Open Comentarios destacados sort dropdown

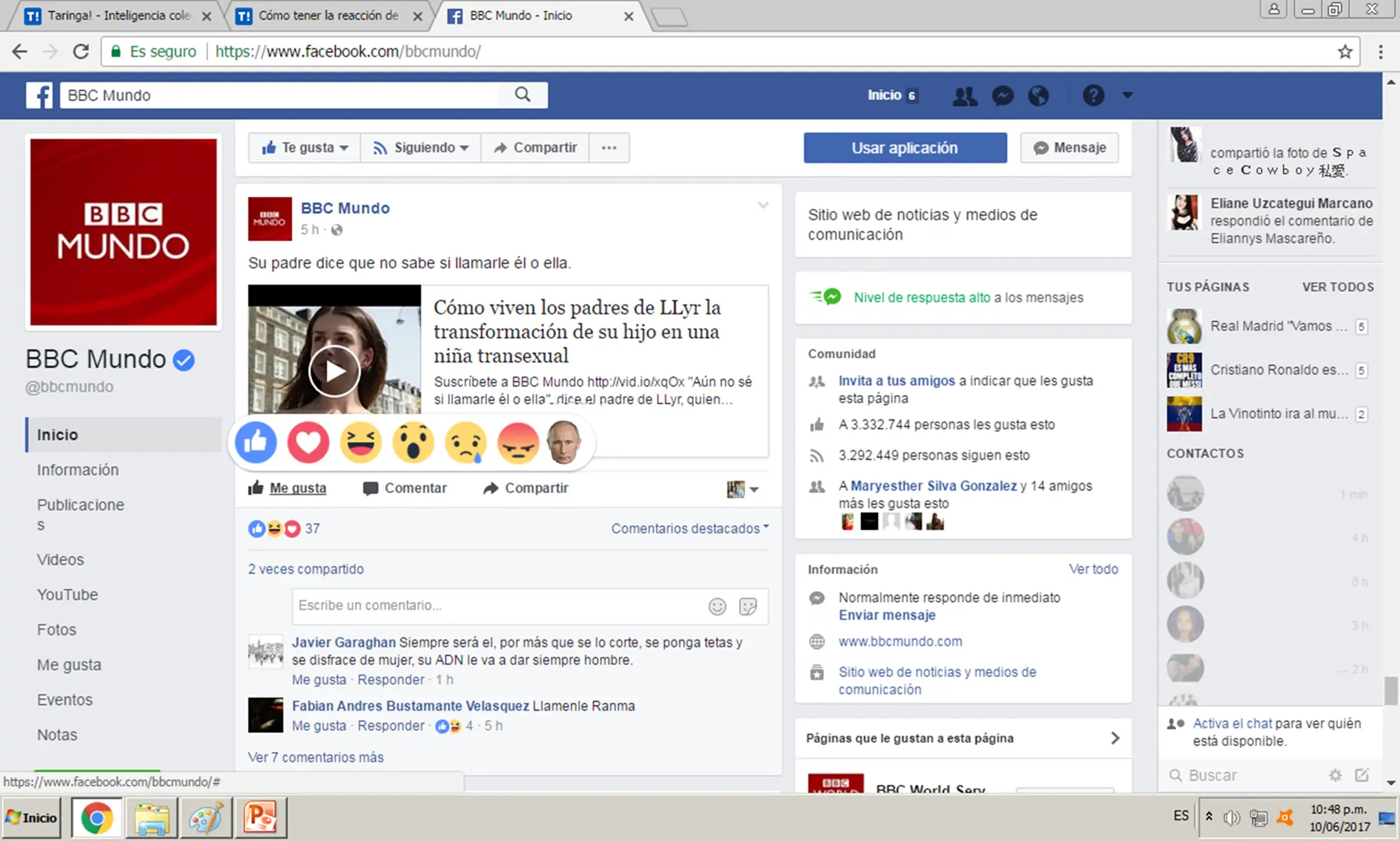click(690, 529)
